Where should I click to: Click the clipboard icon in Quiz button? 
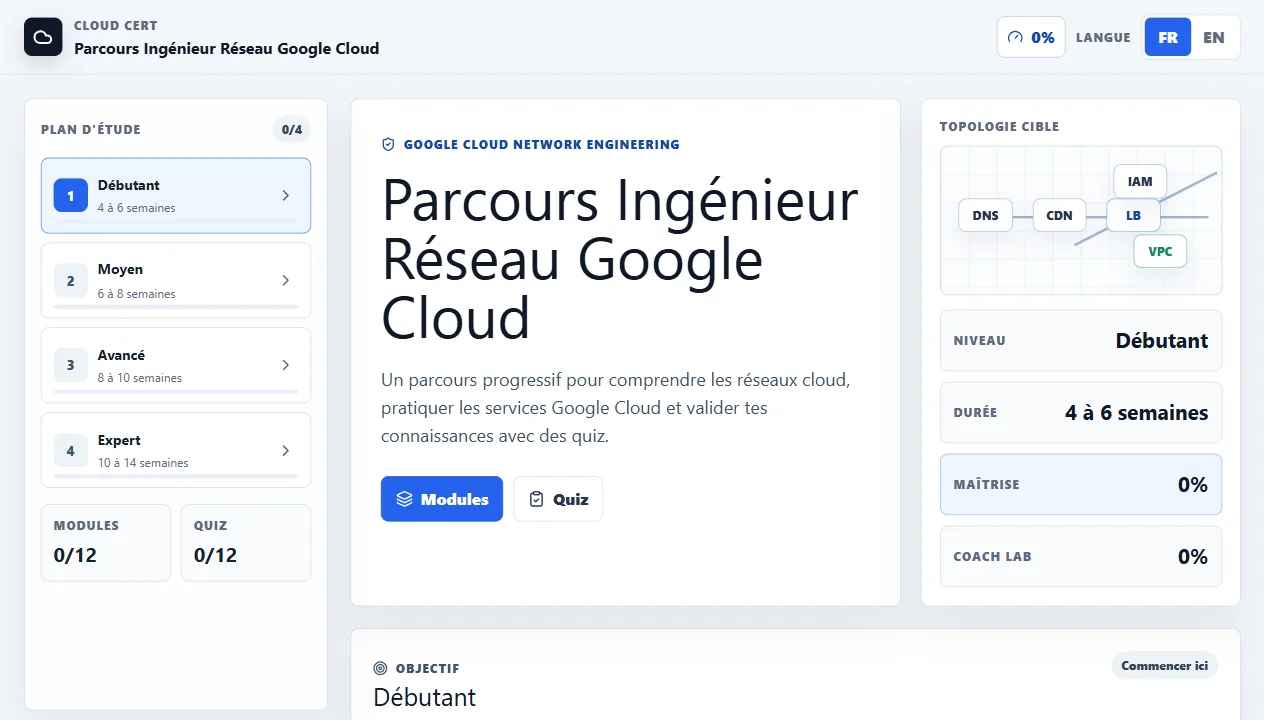[537, 499]
